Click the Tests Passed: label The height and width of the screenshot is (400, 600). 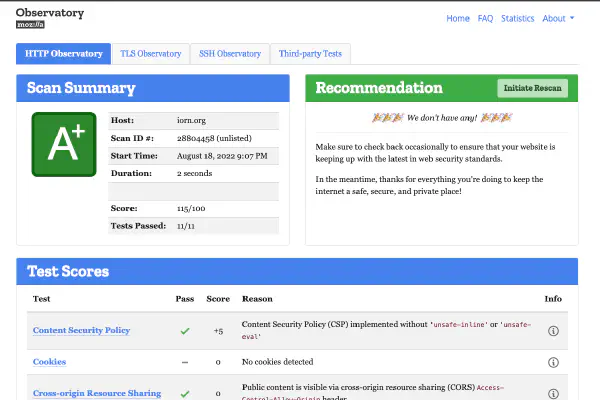tap(139, 226)
